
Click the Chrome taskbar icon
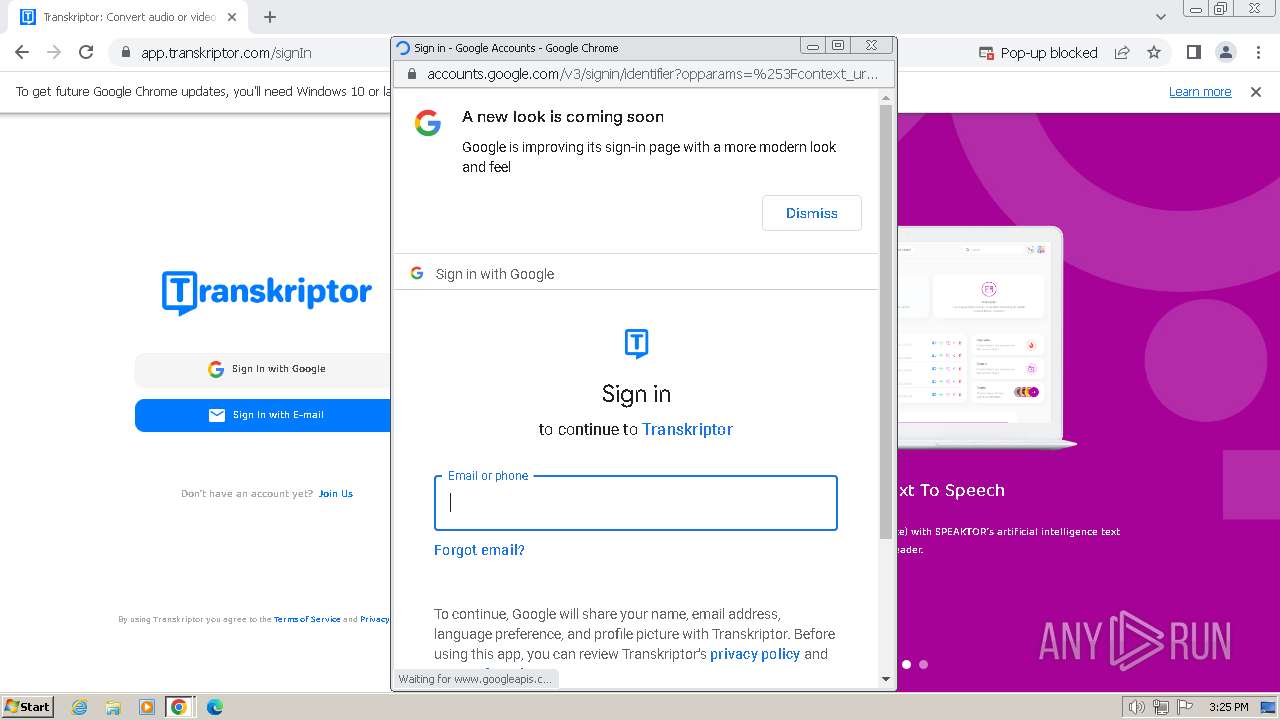179,707
